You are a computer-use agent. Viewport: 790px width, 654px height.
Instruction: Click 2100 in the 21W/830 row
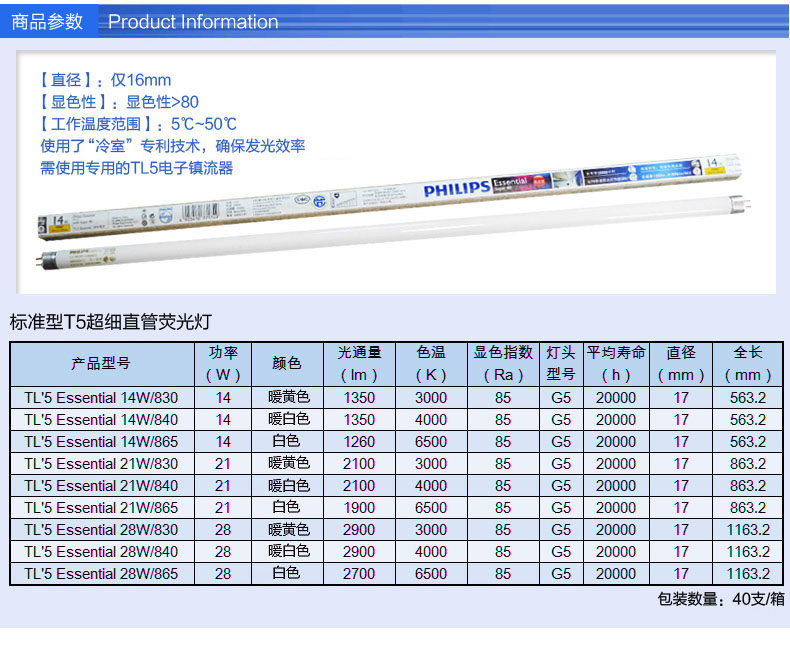click(359, 464)
